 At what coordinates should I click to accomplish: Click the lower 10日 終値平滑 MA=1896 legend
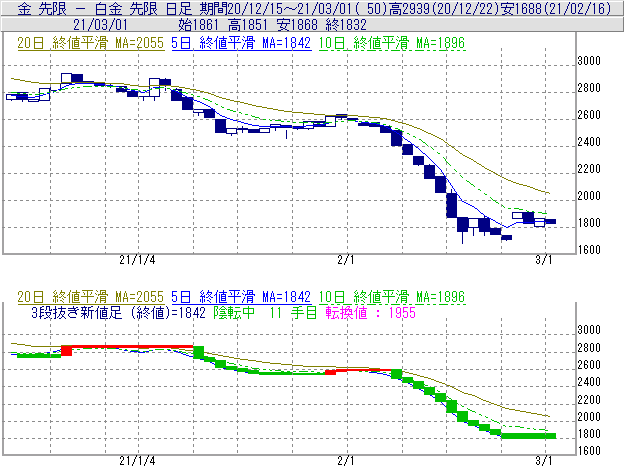[x=392, y=297]
